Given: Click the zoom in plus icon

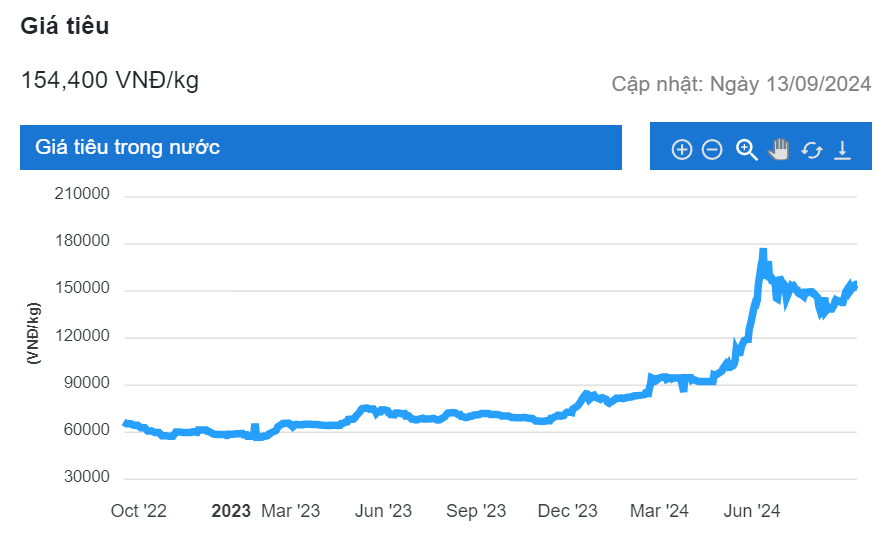Looking at the screenshot, I should pos(681,150).
